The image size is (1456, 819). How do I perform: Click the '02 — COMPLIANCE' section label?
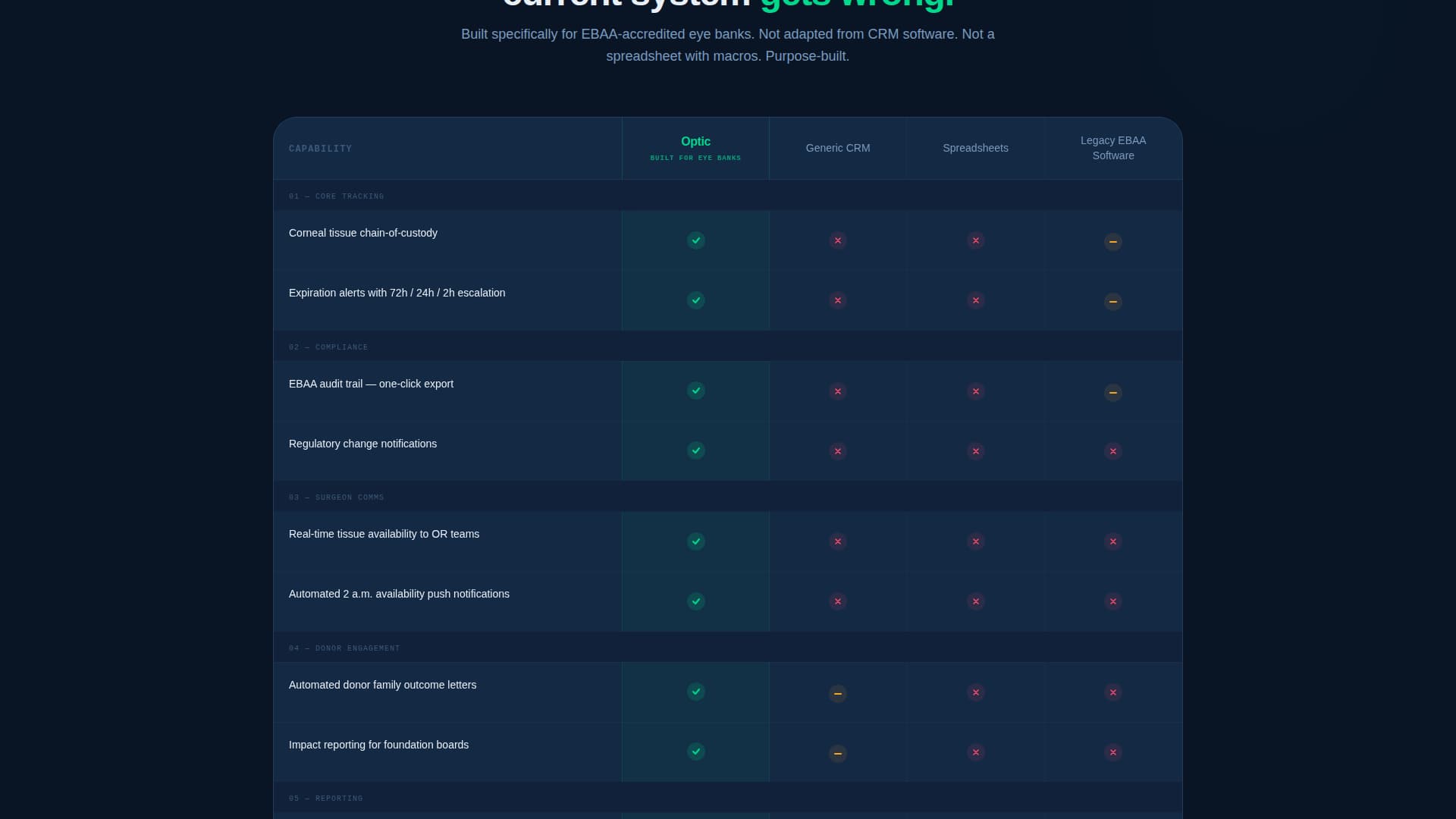[x=328, y=347]
